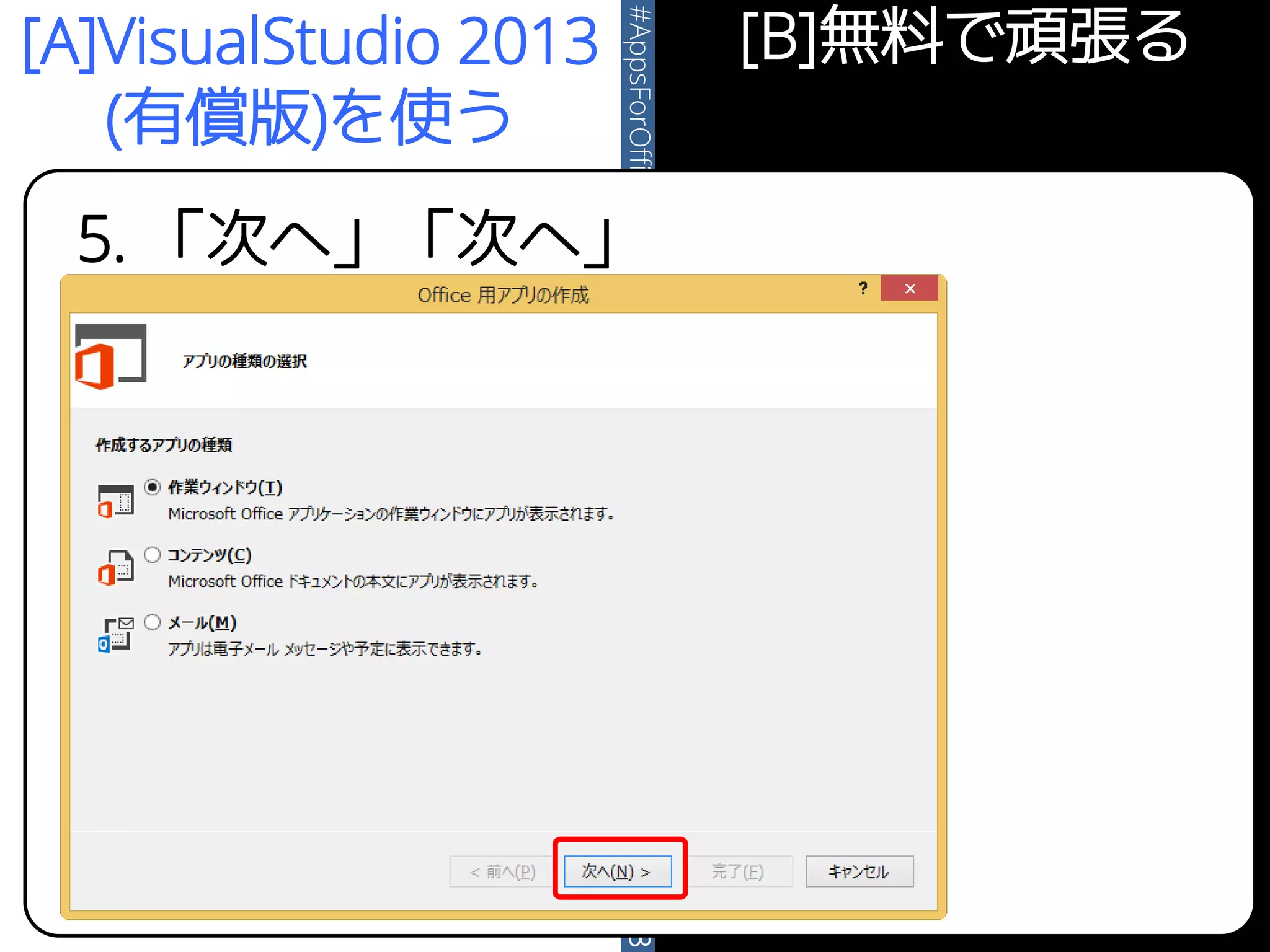
Task: Click the コンテンツ(C) label text
Action: [210, 555]
